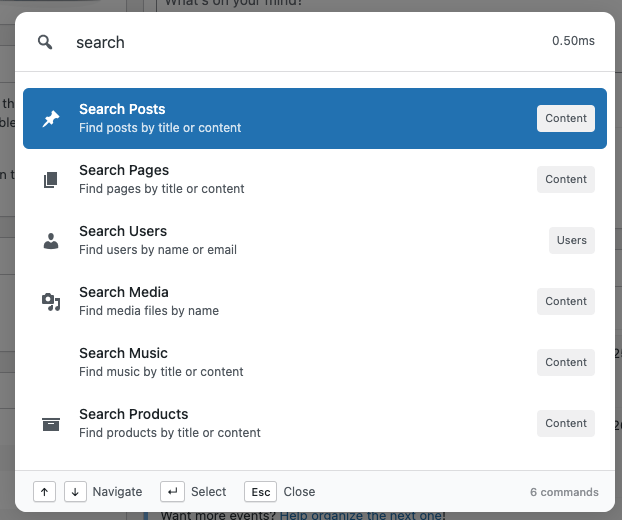Click the Users badge on Search Users
Image resolution: width=622 pixels, height=520 pixels.
(572, 241)
